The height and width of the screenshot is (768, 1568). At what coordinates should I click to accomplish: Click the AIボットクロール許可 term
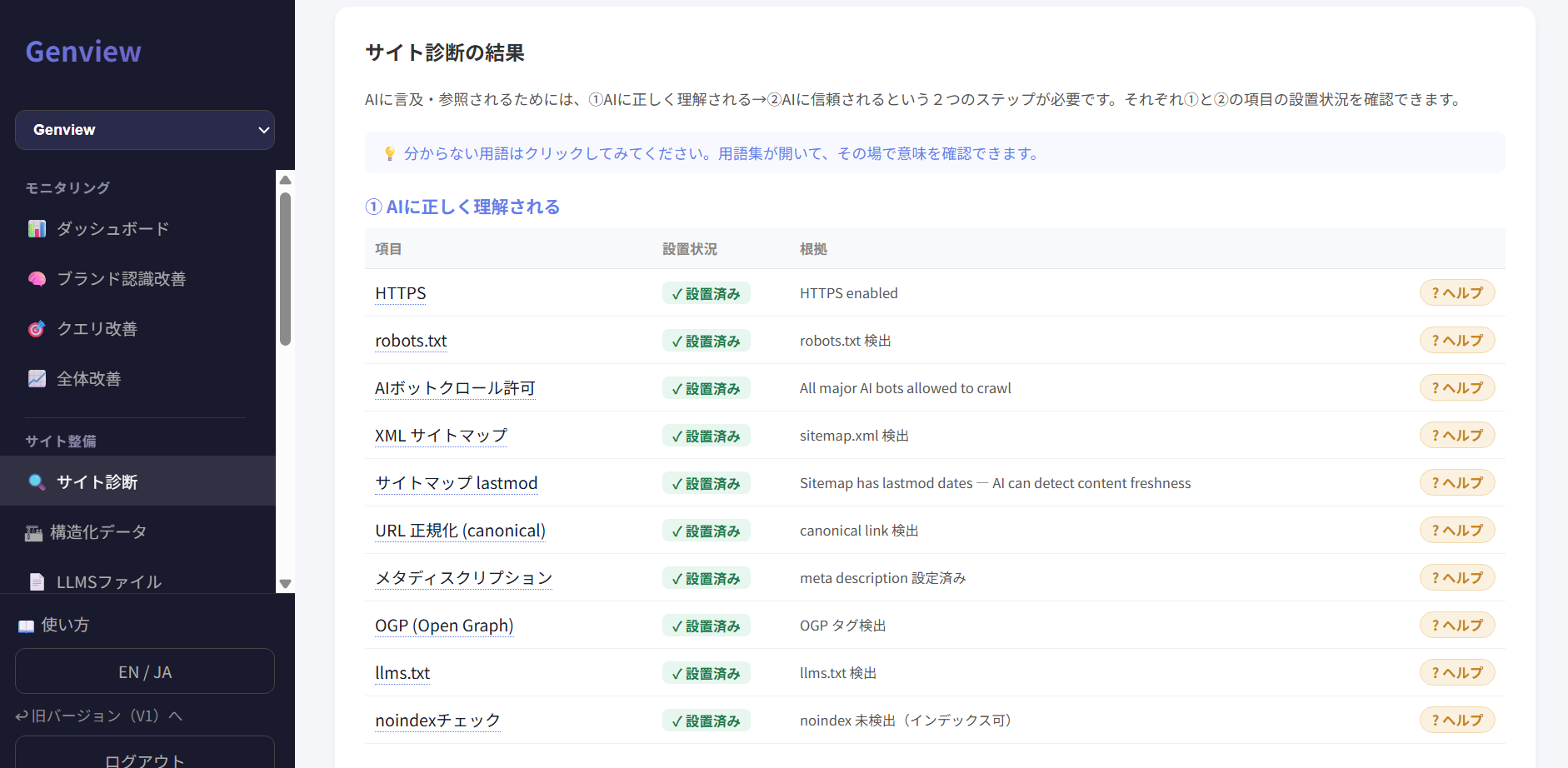point(455,388)
